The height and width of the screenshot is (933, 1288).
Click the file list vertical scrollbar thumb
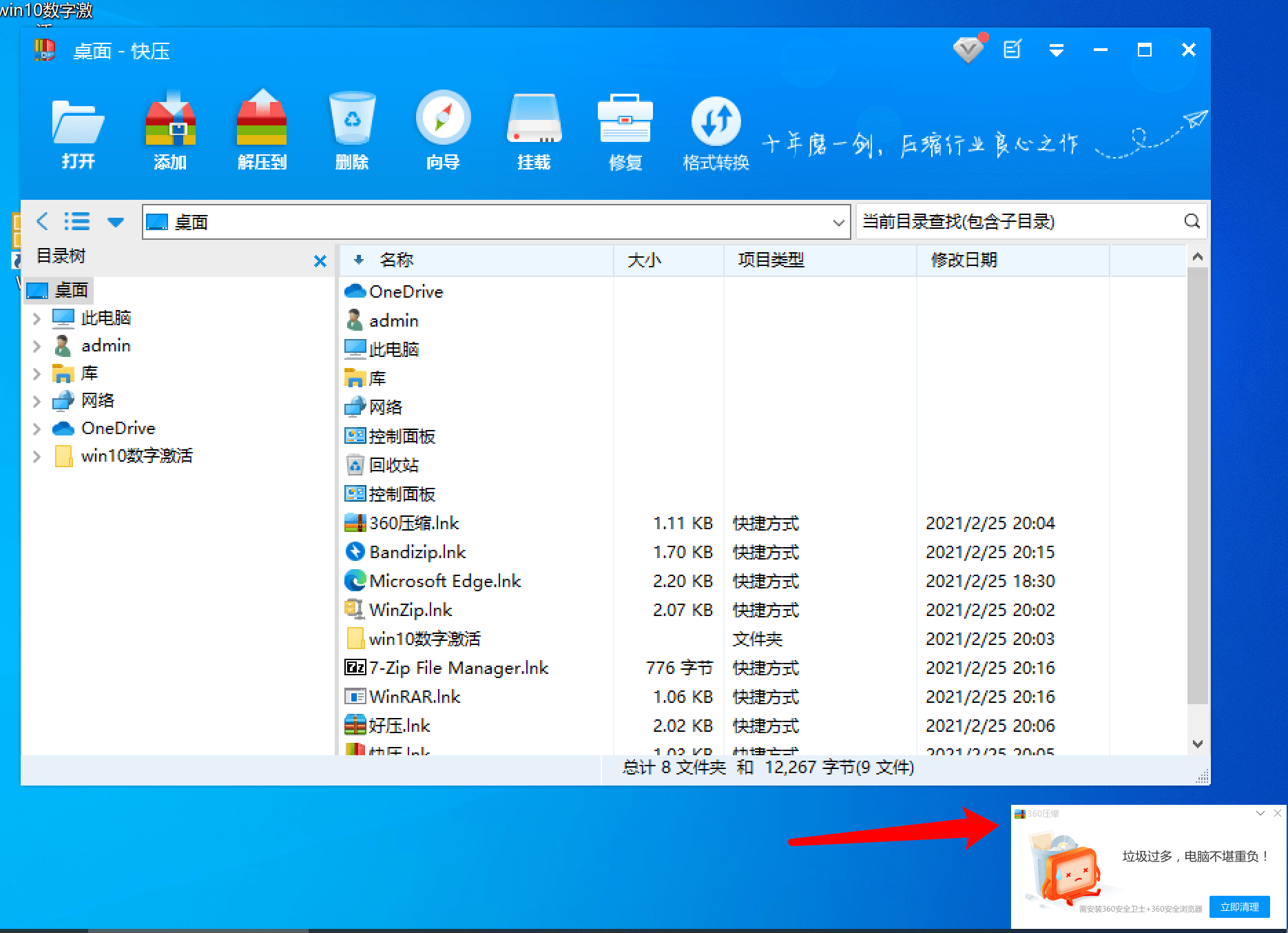(x=1198, y=486)
